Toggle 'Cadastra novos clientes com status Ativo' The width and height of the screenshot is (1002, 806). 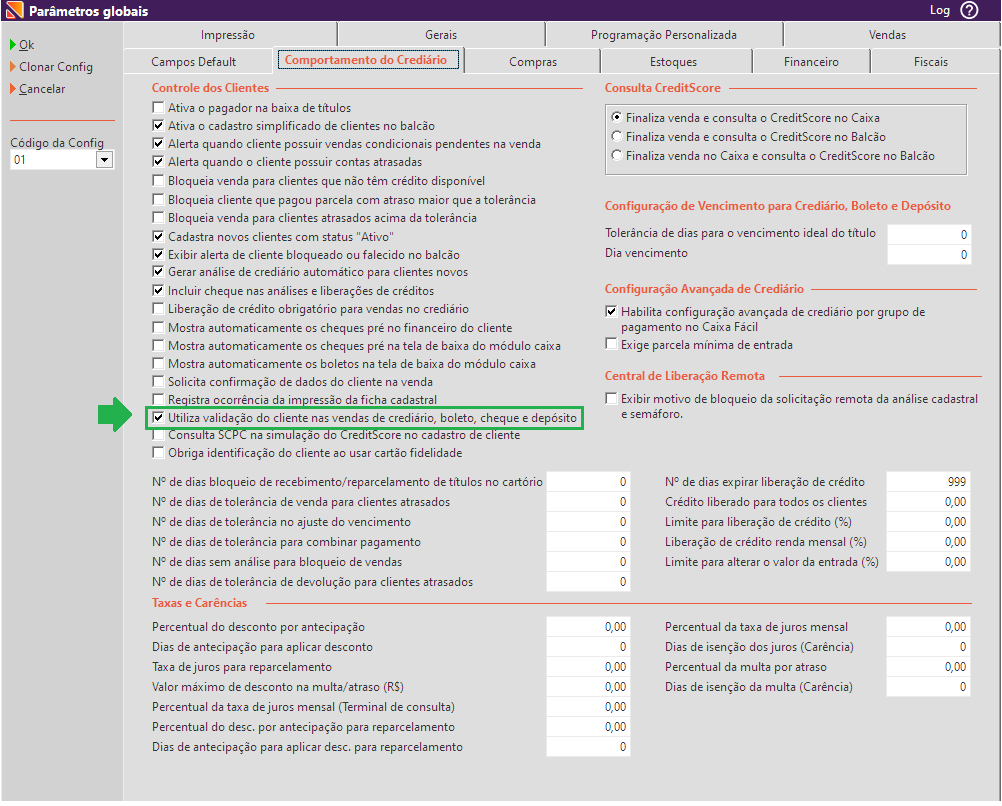click(158, 236)
